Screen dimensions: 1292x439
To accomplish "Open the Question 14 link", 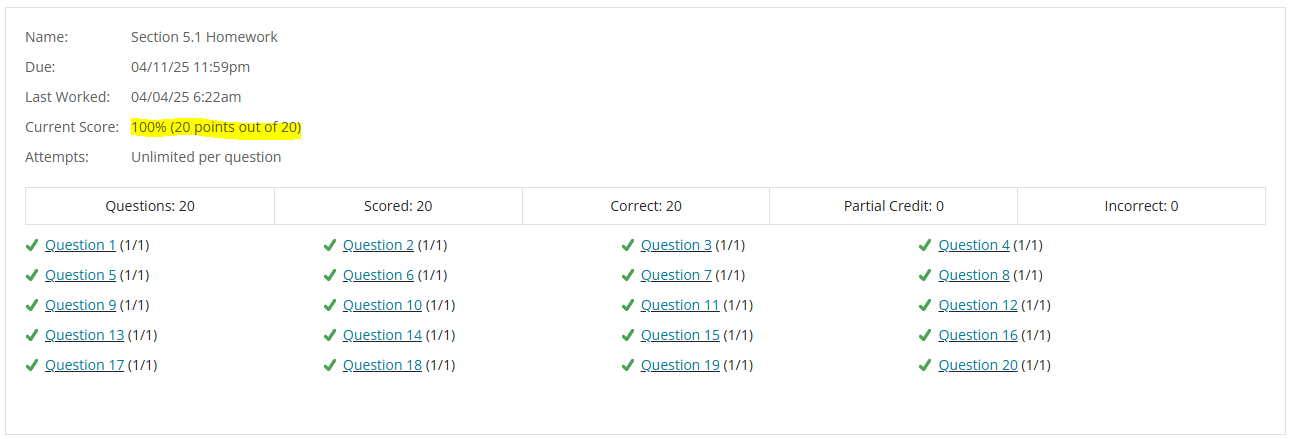I will click(x=382, y=335).
